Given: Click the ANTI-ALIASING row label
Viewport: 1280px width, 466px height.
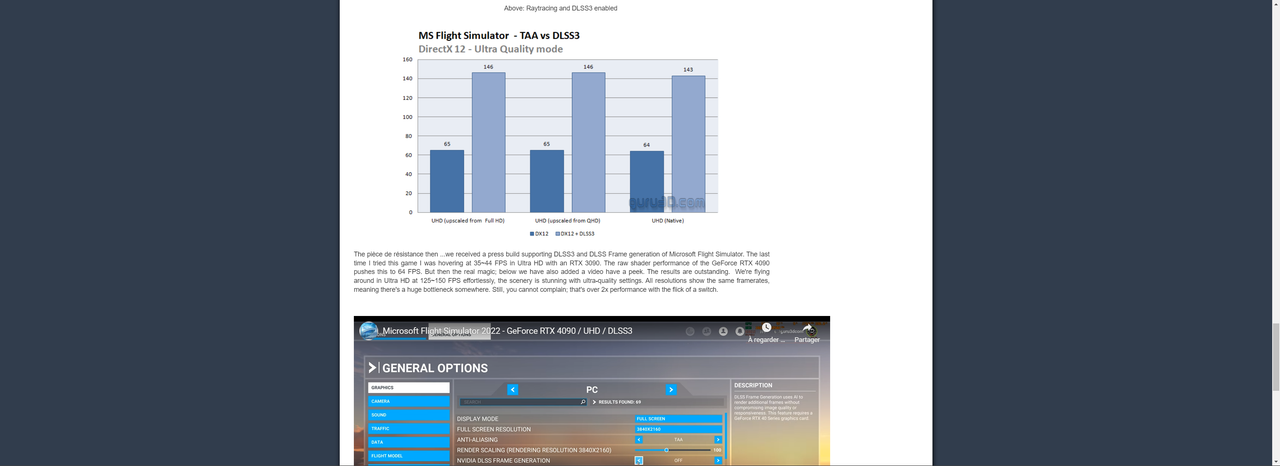Looking at the screenshot, I should pos(477,439).
